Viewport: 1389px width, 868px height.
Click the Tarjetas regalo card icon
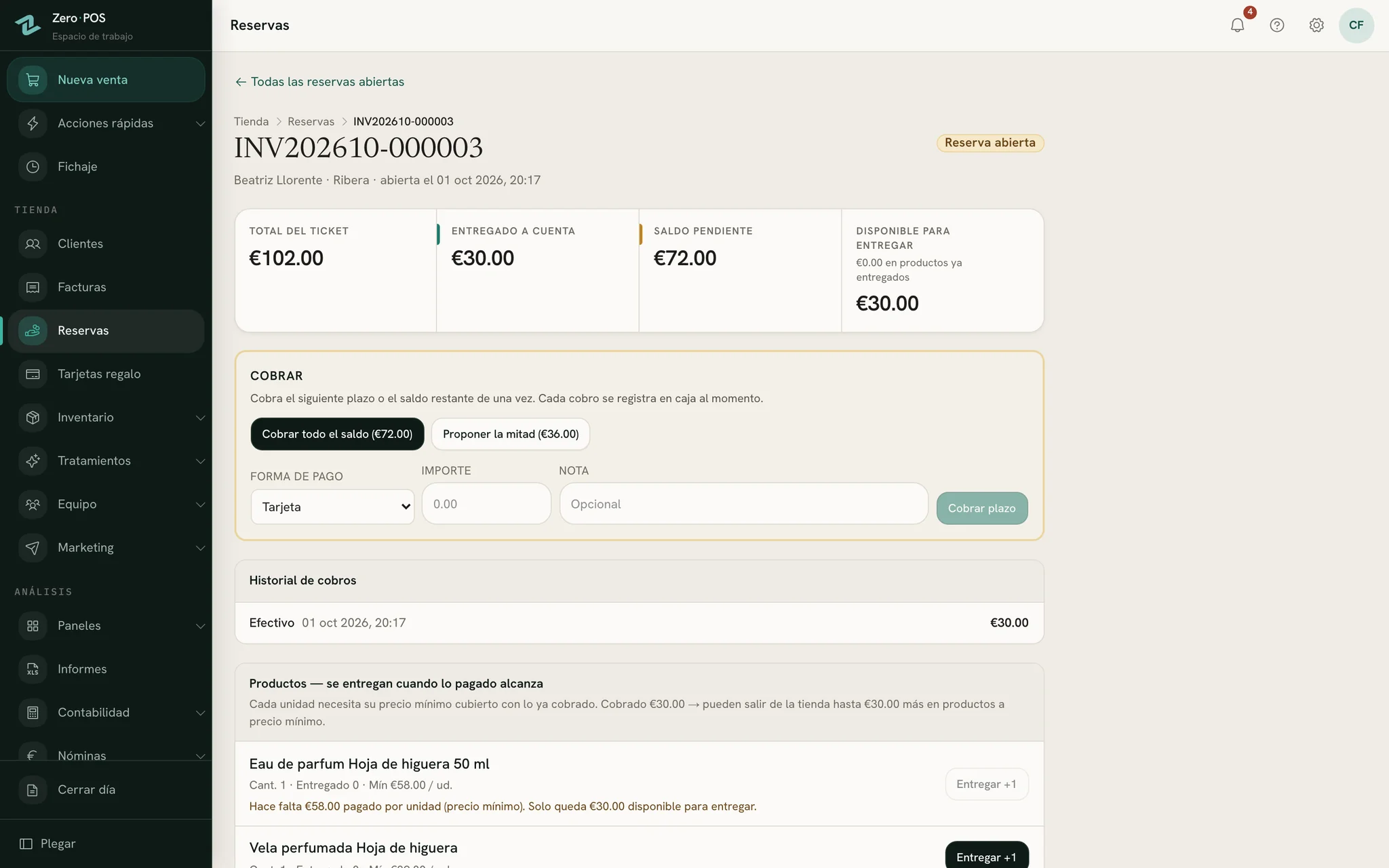pyautogui.click(x=33, y=374)
